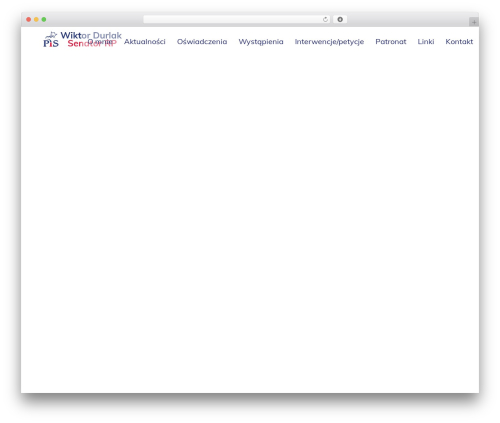The image size is (500, 423).
Task: Click the round browser toolbar button beside the address bar
Action: (x=340, y=19)
